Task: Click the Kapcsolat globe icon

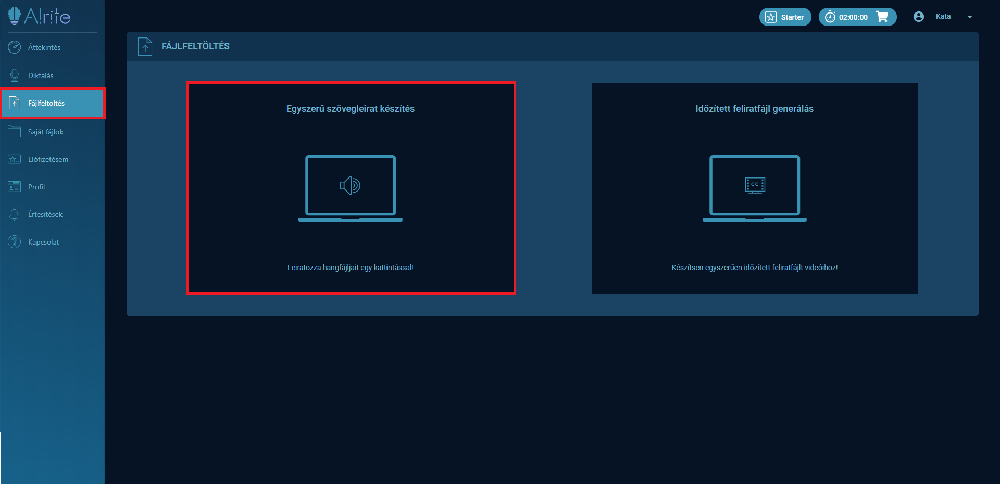Action: coord(14,242)
